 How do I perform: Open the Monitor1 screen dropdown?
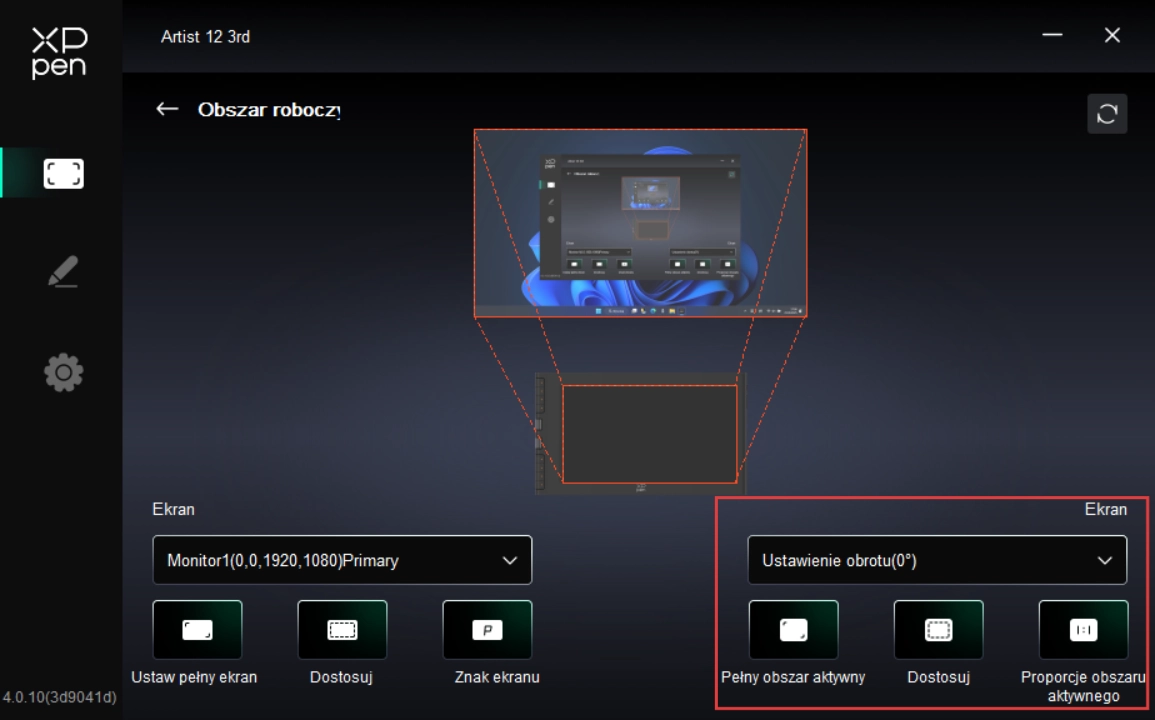pos(342,560)
